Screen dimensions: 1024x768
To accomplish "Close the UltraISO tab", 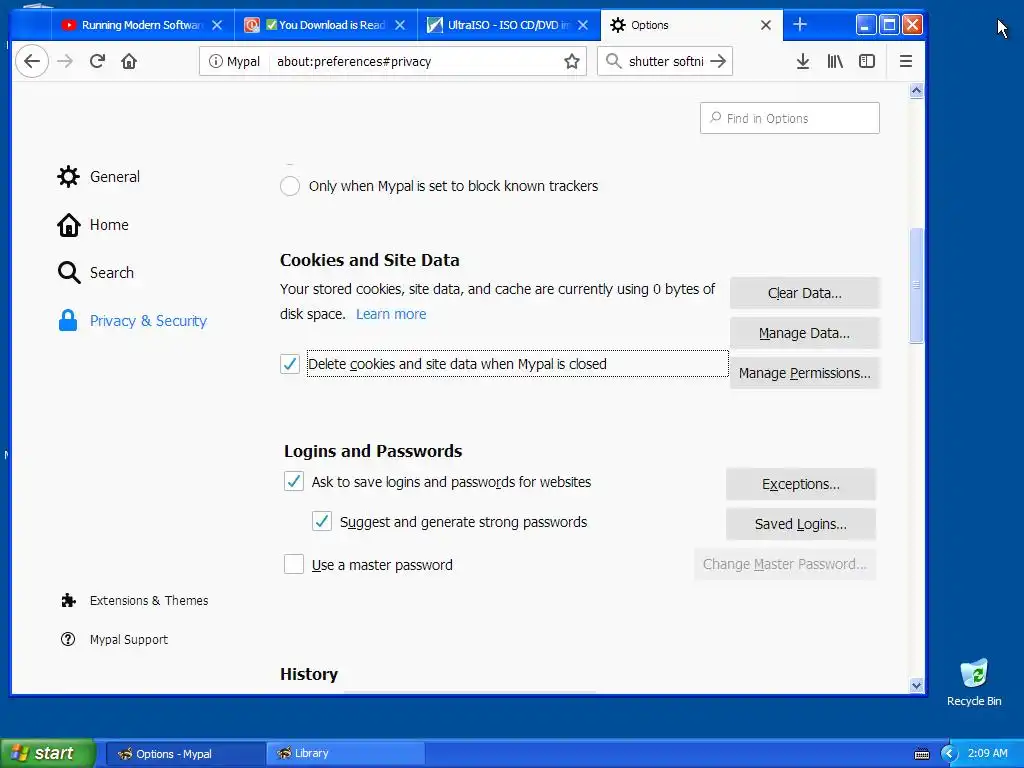I will (x=583, y=25).
